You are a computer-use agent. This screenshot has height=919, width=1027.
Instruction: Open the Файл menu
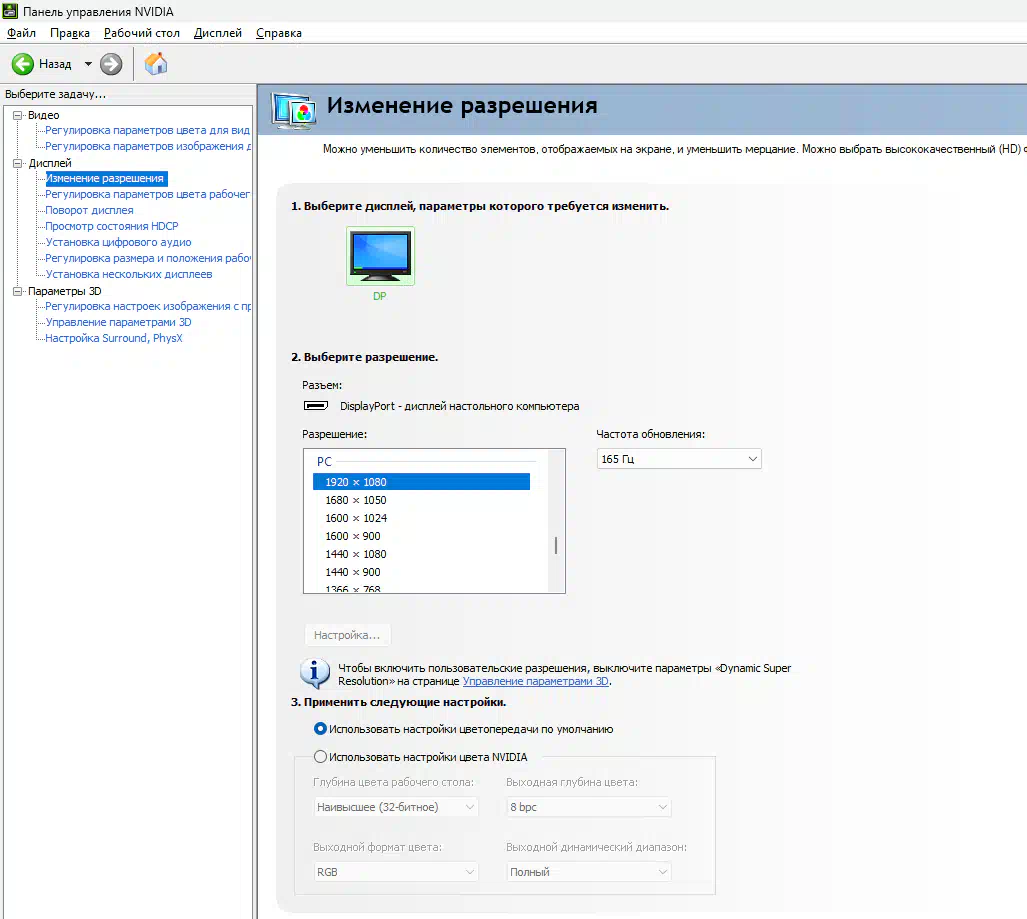pos(21,33)
